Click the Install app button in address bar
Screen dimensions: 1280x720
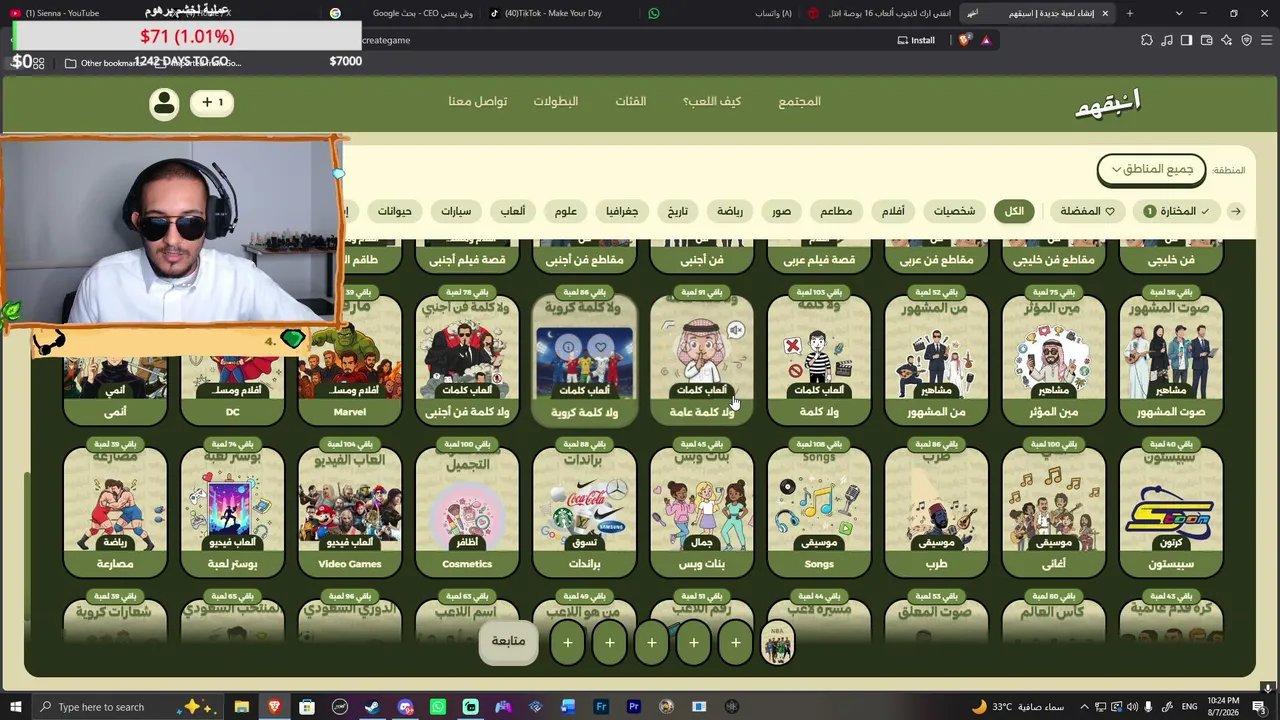point(916,40)
